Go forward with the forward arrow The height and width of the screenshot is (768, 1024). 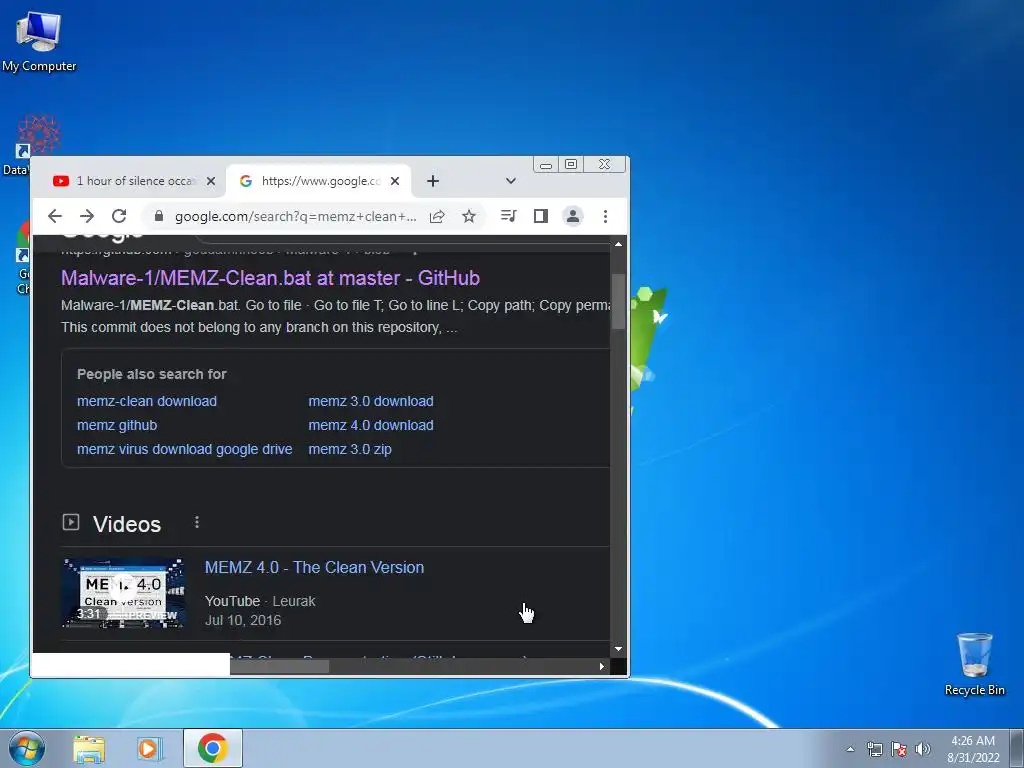tap(87, 216)
